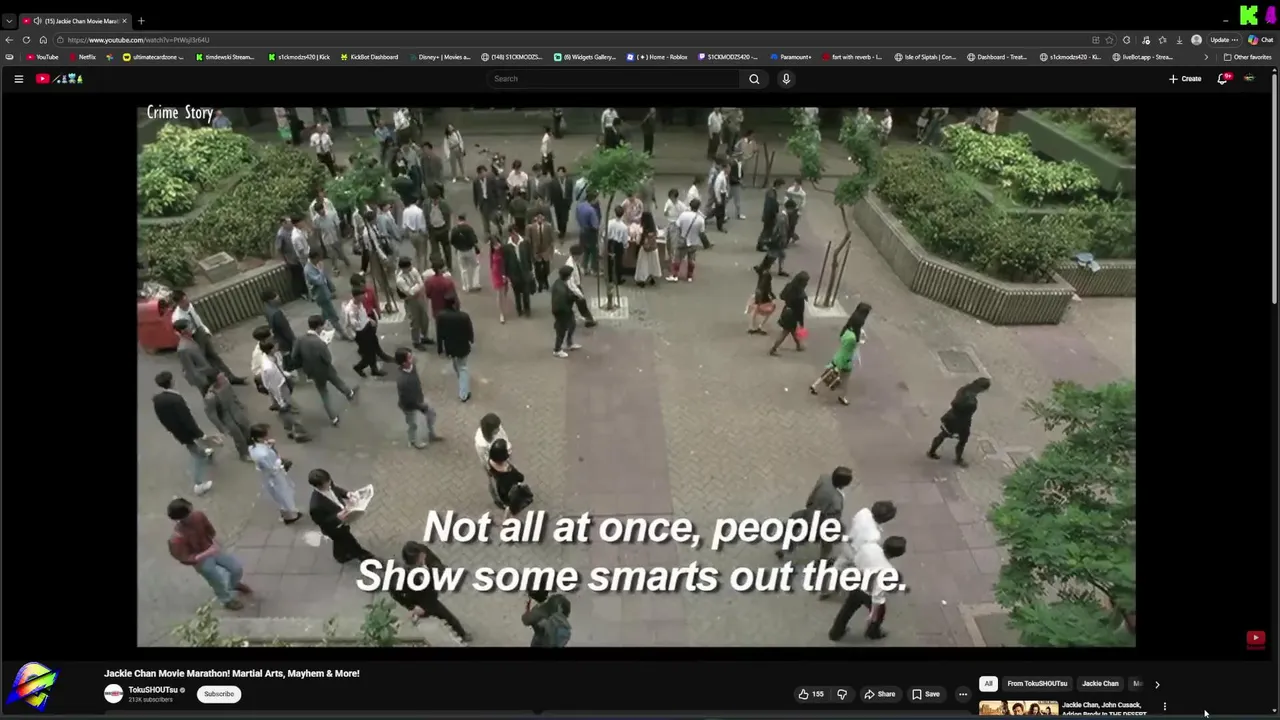The image size is (1280, 720).
Task: Open Paramount+ bookmark
Action: [x=790, y=57]
